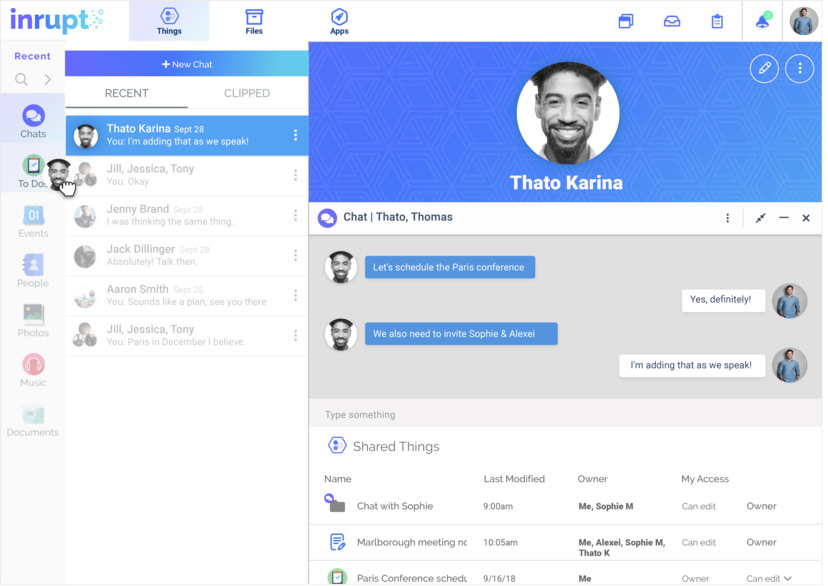
Task: Open the Chat with Sophie shared item
Action: 394,506
